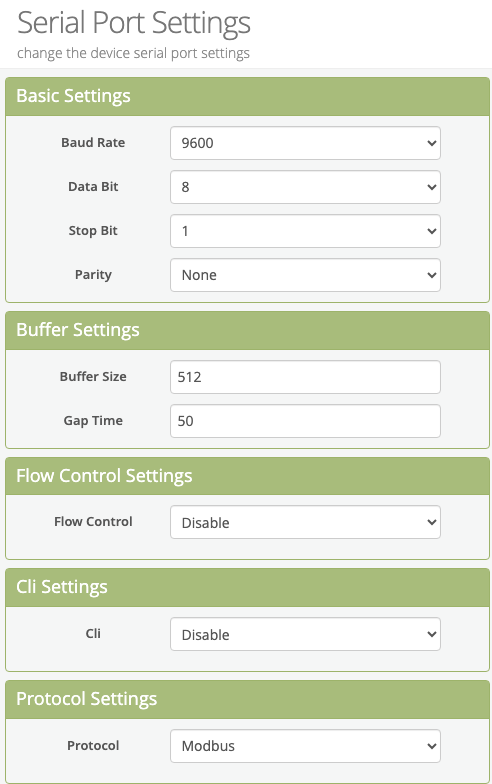492x784 pixels.
Task: Click the Protocol label
Action: point(93,746)
